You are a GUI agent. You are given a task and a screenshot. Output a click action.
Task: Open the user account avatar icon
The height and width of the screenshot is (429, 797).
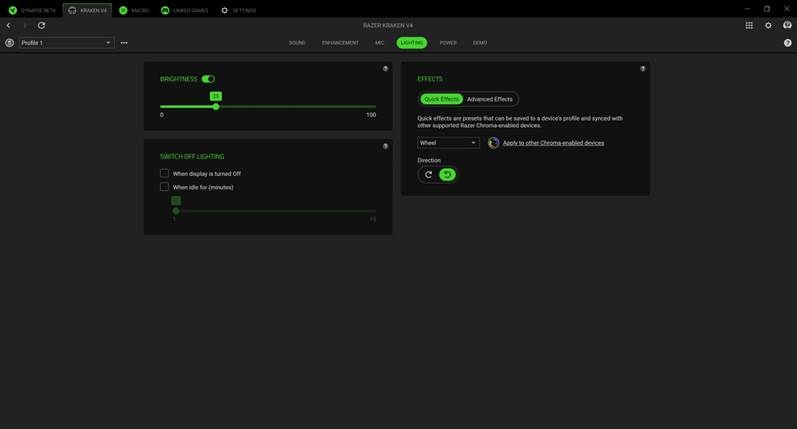(x=787, y=25)
